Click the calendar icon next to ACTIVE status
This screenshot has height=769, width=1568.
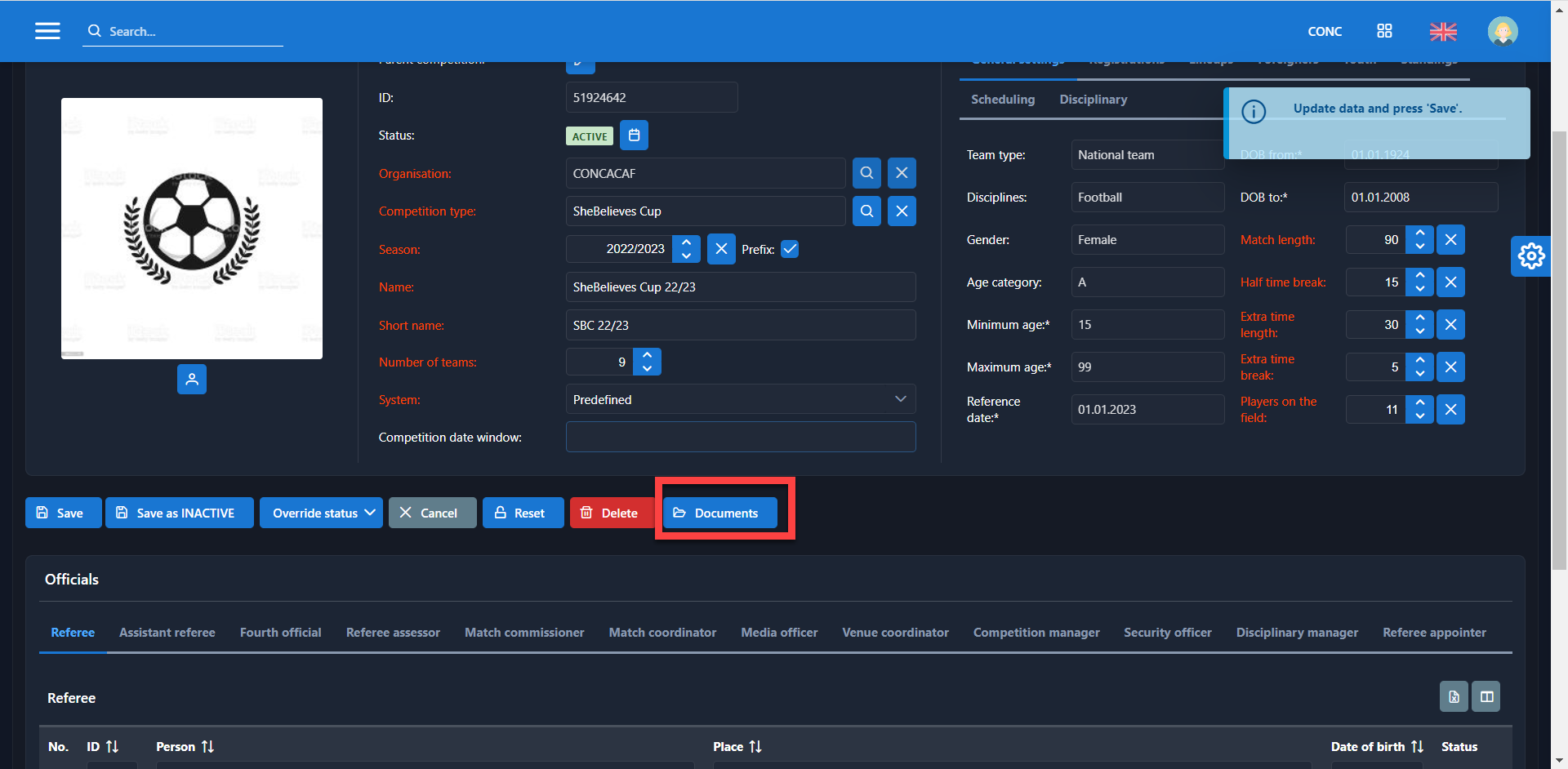point(634,136)
